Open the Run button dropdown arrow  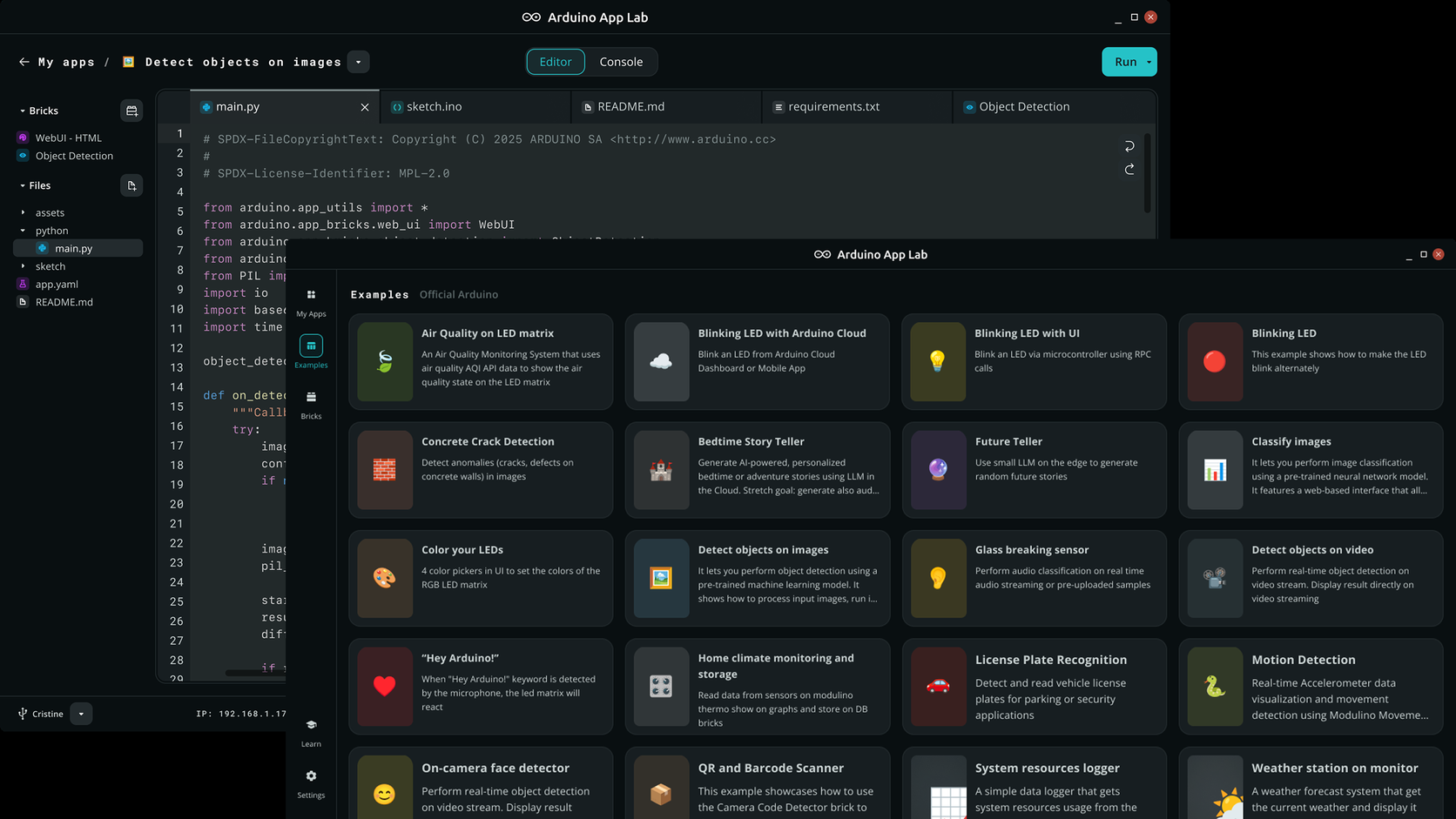(x=1149, y=62)
